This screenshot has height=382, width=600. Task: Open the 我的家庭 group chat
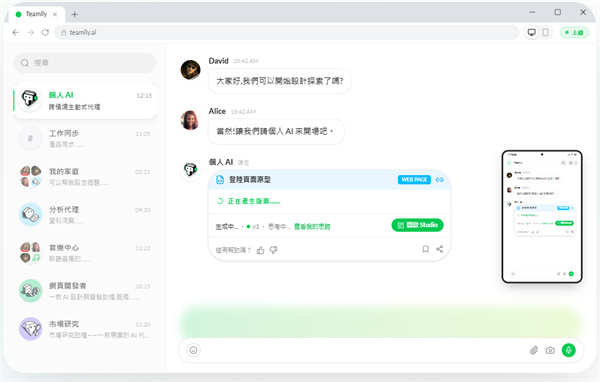pos(85,176)
